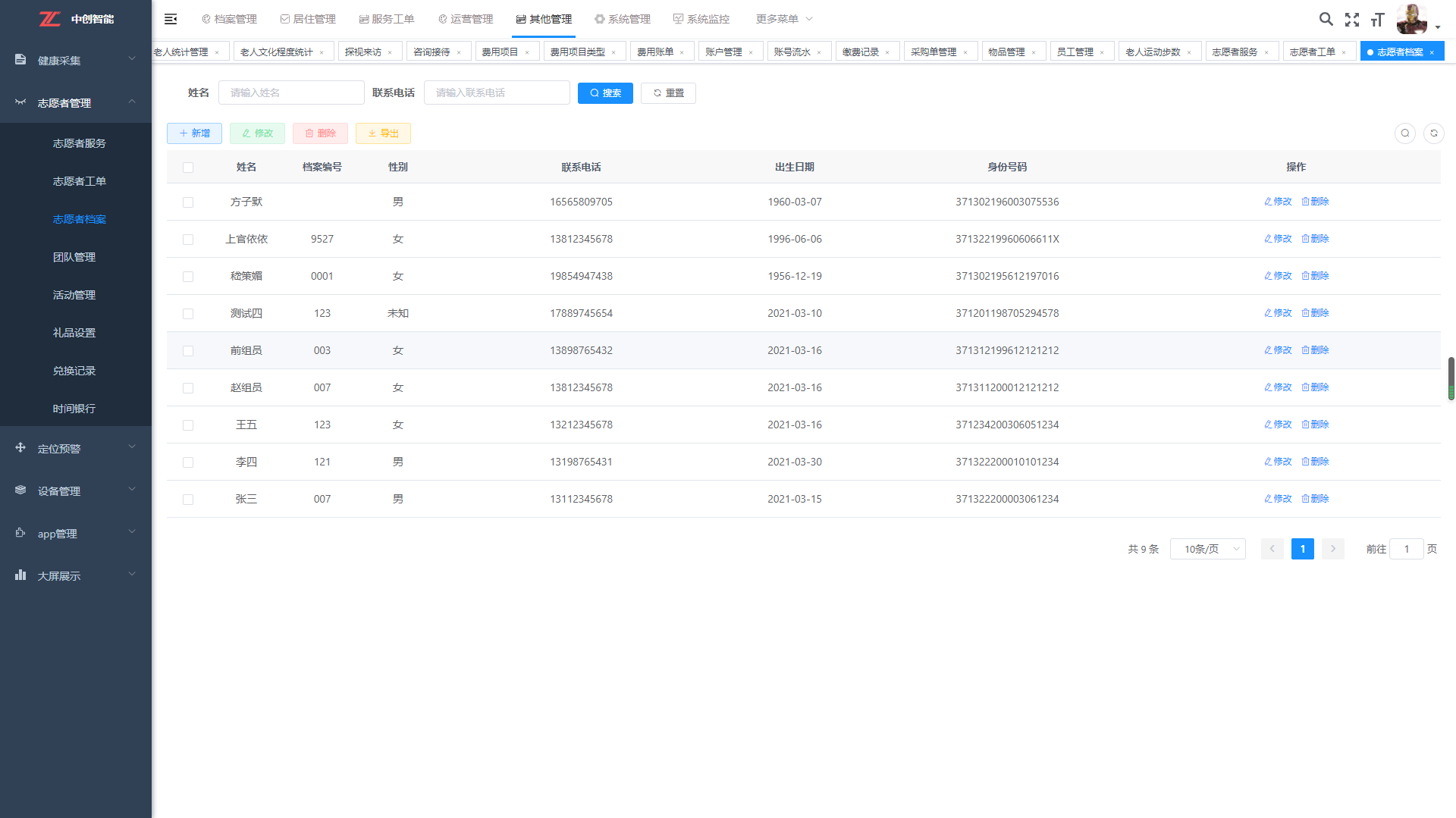The width and height of the screenshot is (1456, 818).
Task: Open the 10条/页 page size dropdown
Action: (x=1207, y=549)
